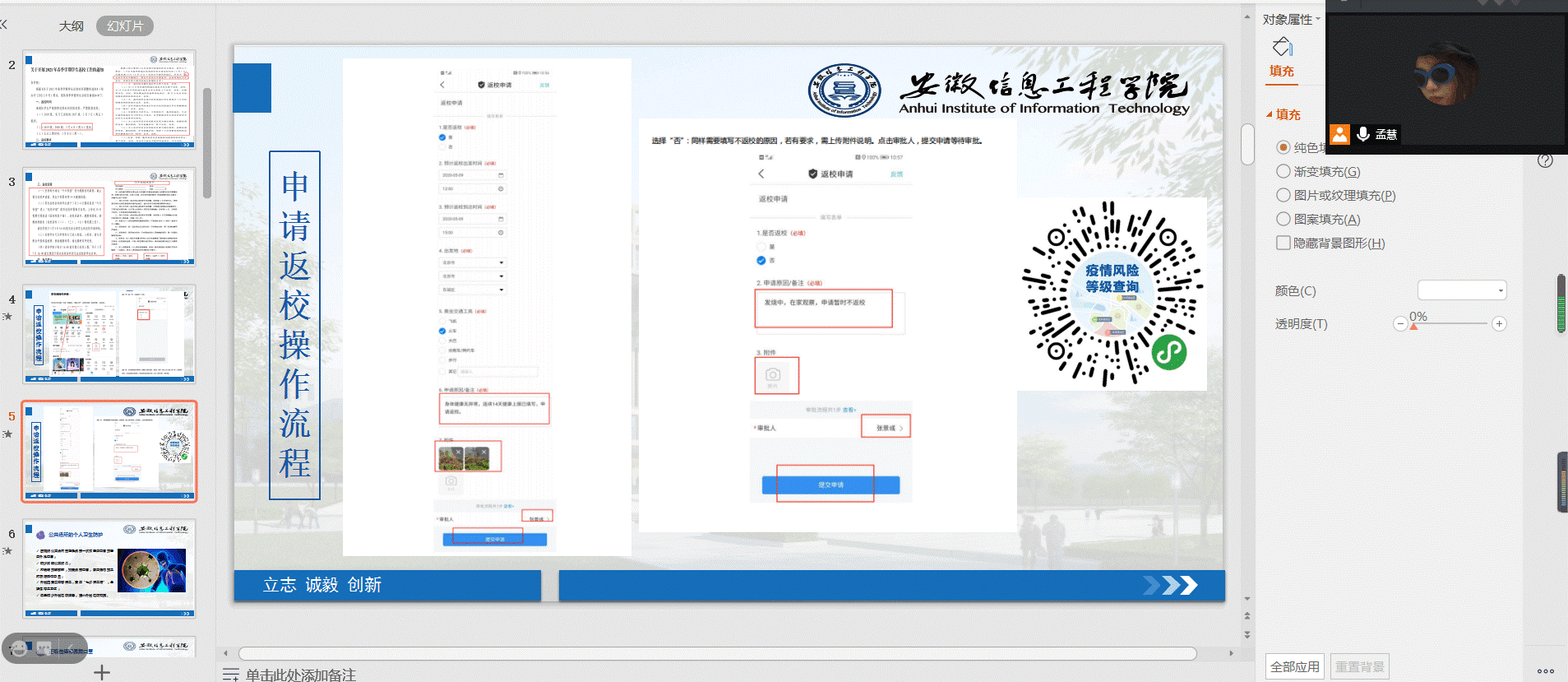Image resolution: width=1568 pixels, height=682 pixels.
Task: Click the 全部应用 apply-all button
Action: click(x=1294, y=666)
